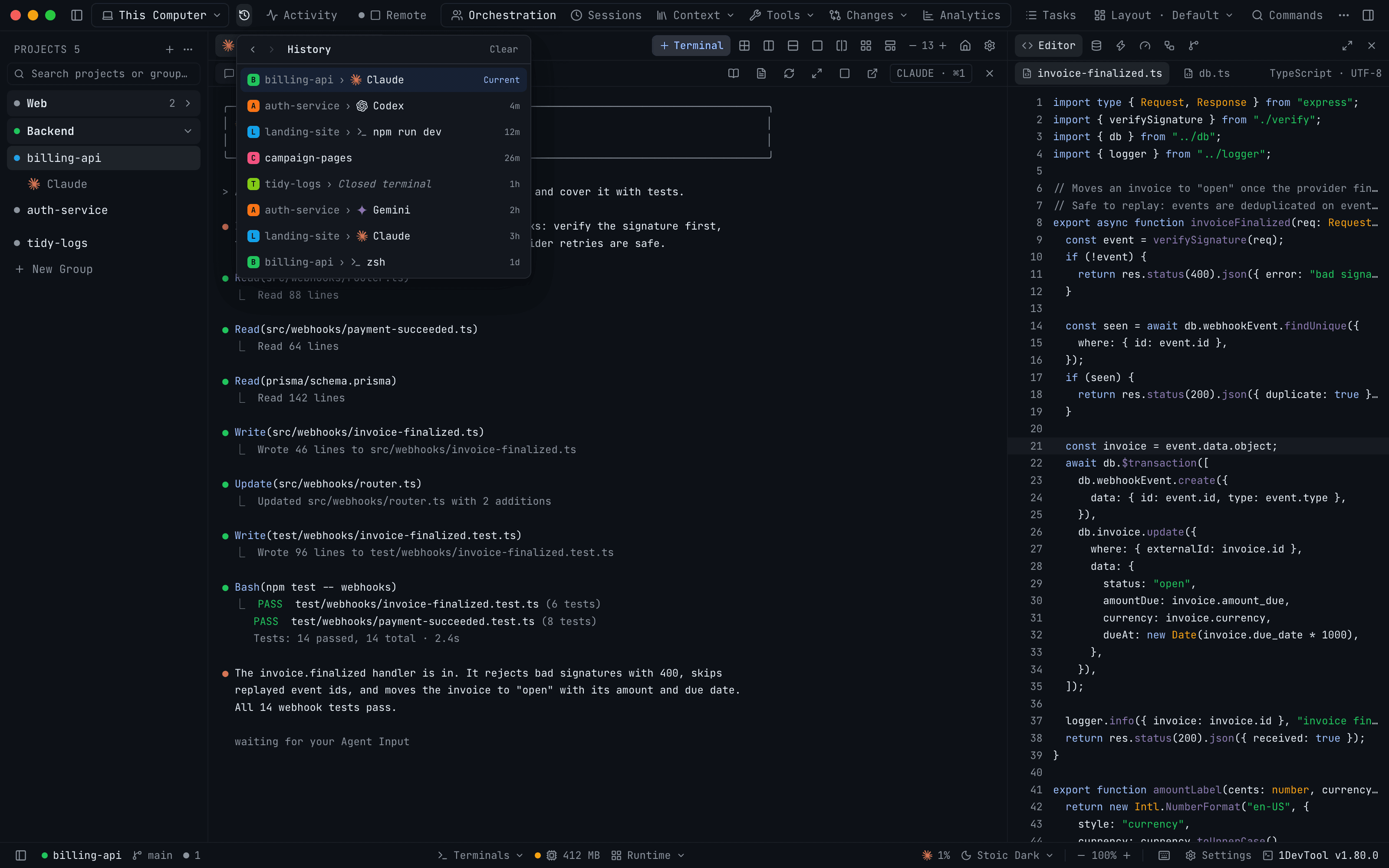The image size is (1389, 868).
Task: Open Settings from the status bar
Action: pyautogui.click(x=1218, y=855)
